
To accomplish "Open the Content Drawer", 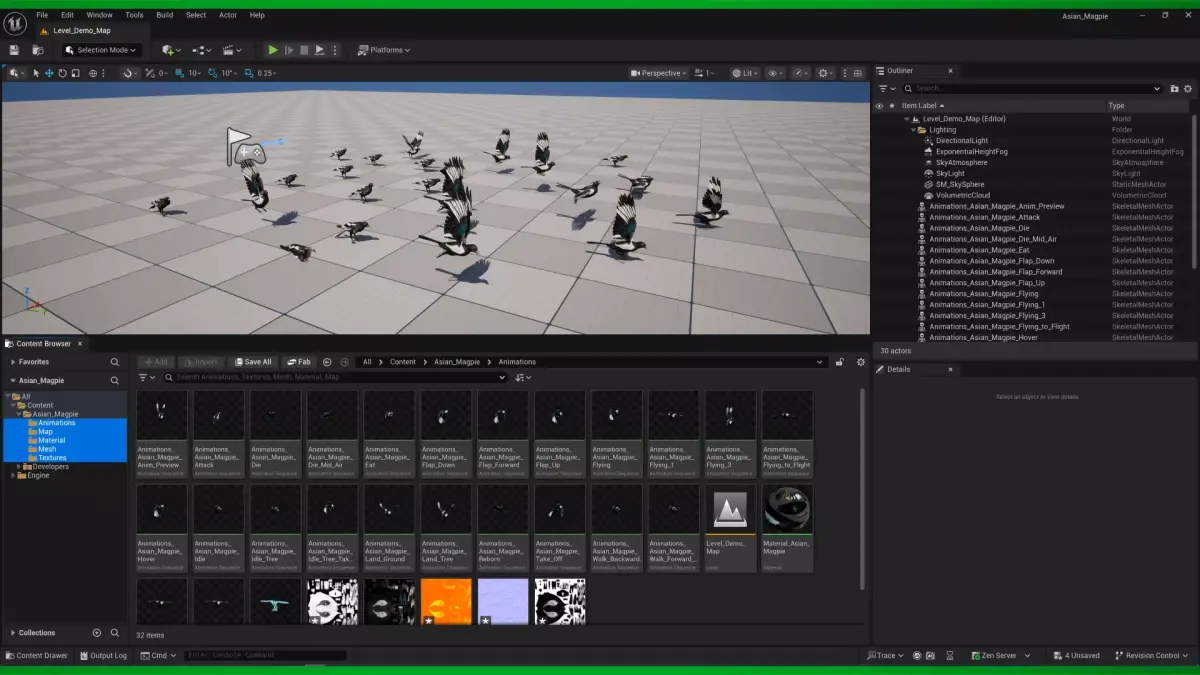I will click(36, 656).
